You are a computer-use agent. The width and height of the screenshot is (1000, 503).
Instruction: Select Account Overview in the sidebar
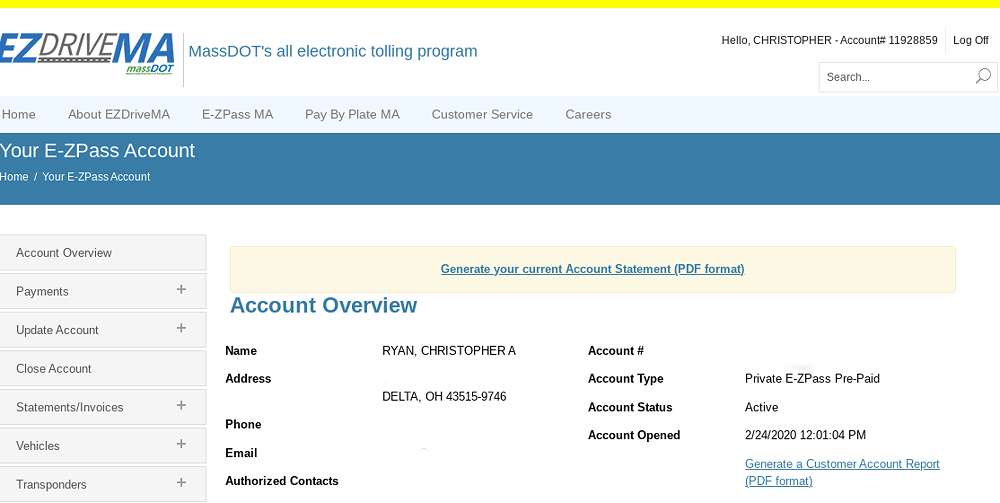[103, 252]
